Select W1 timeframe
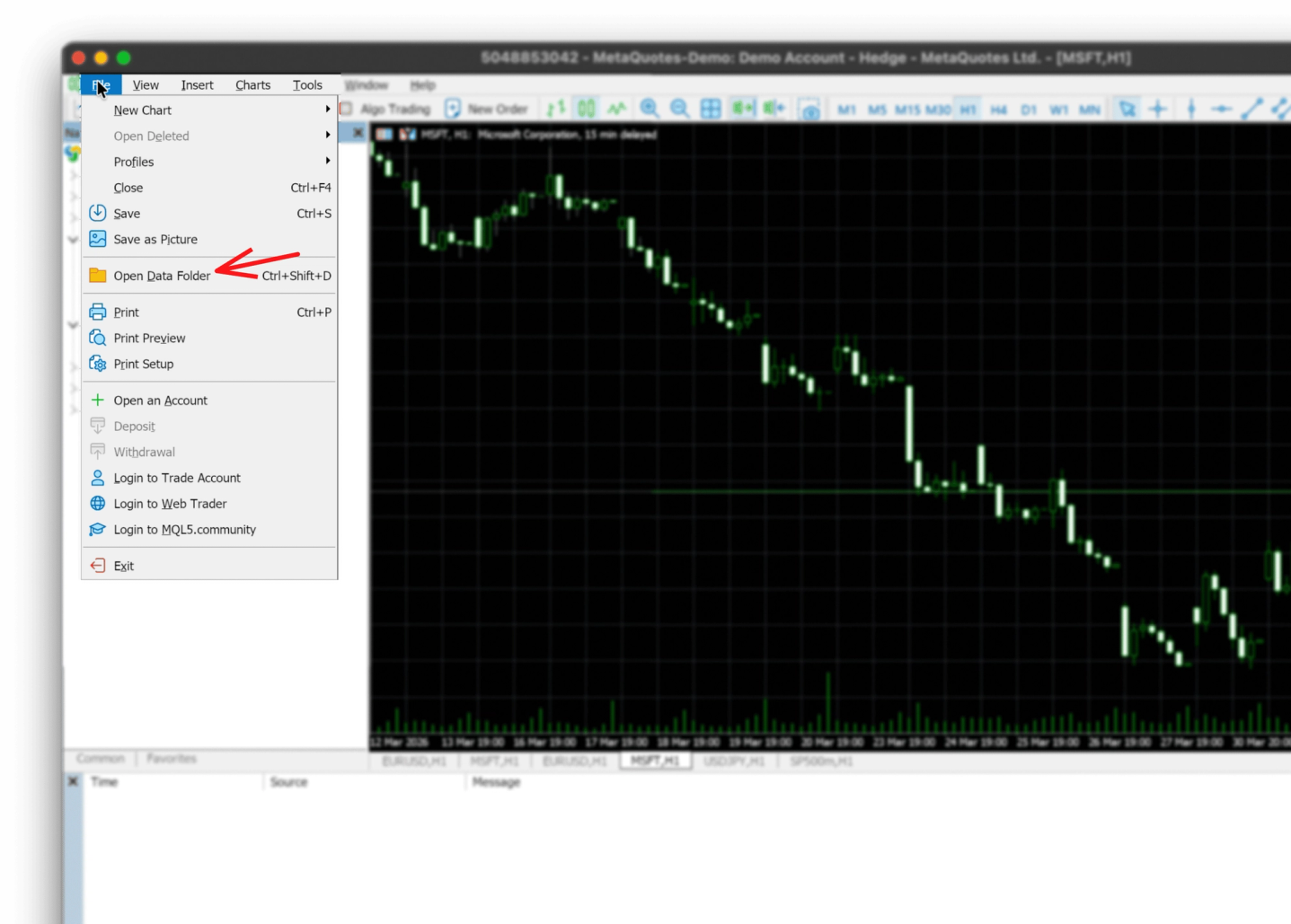1291x924 pixels. (1059, 110)
